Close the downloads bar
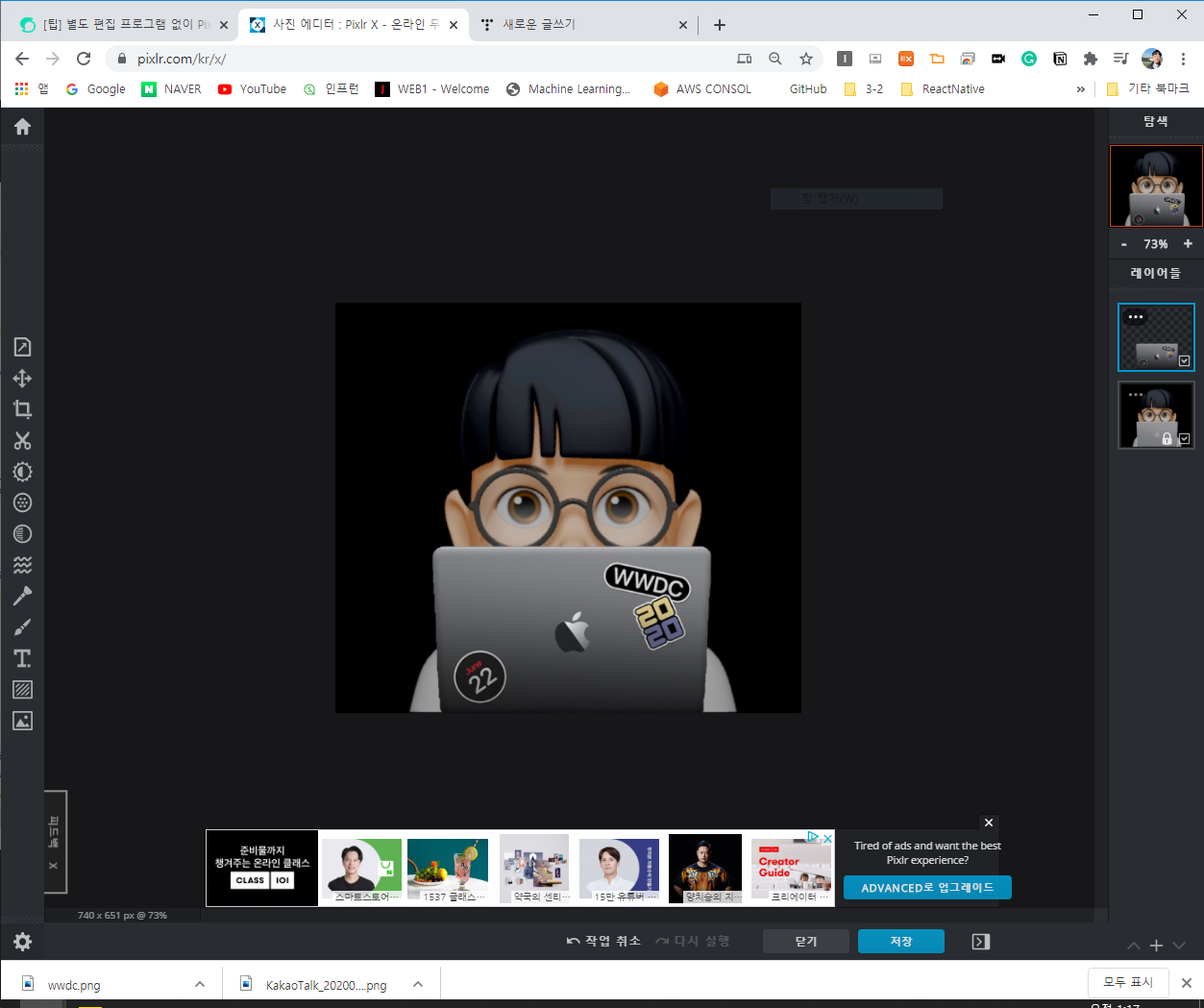The image size is (1204, 1008). [x=1186, y=983]
